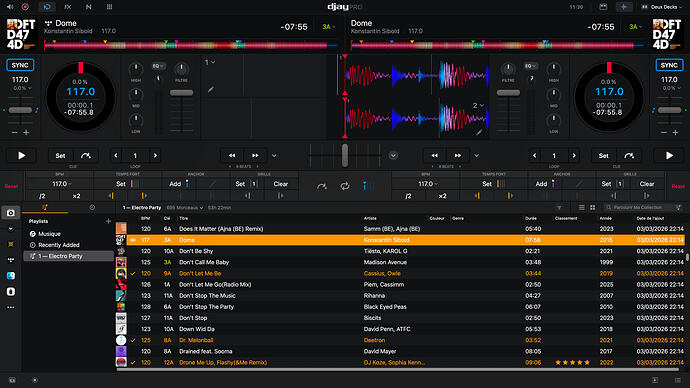Toggle the looper view icon in top bar
This screenshot has width=690, height=388.
click(47, 7)
